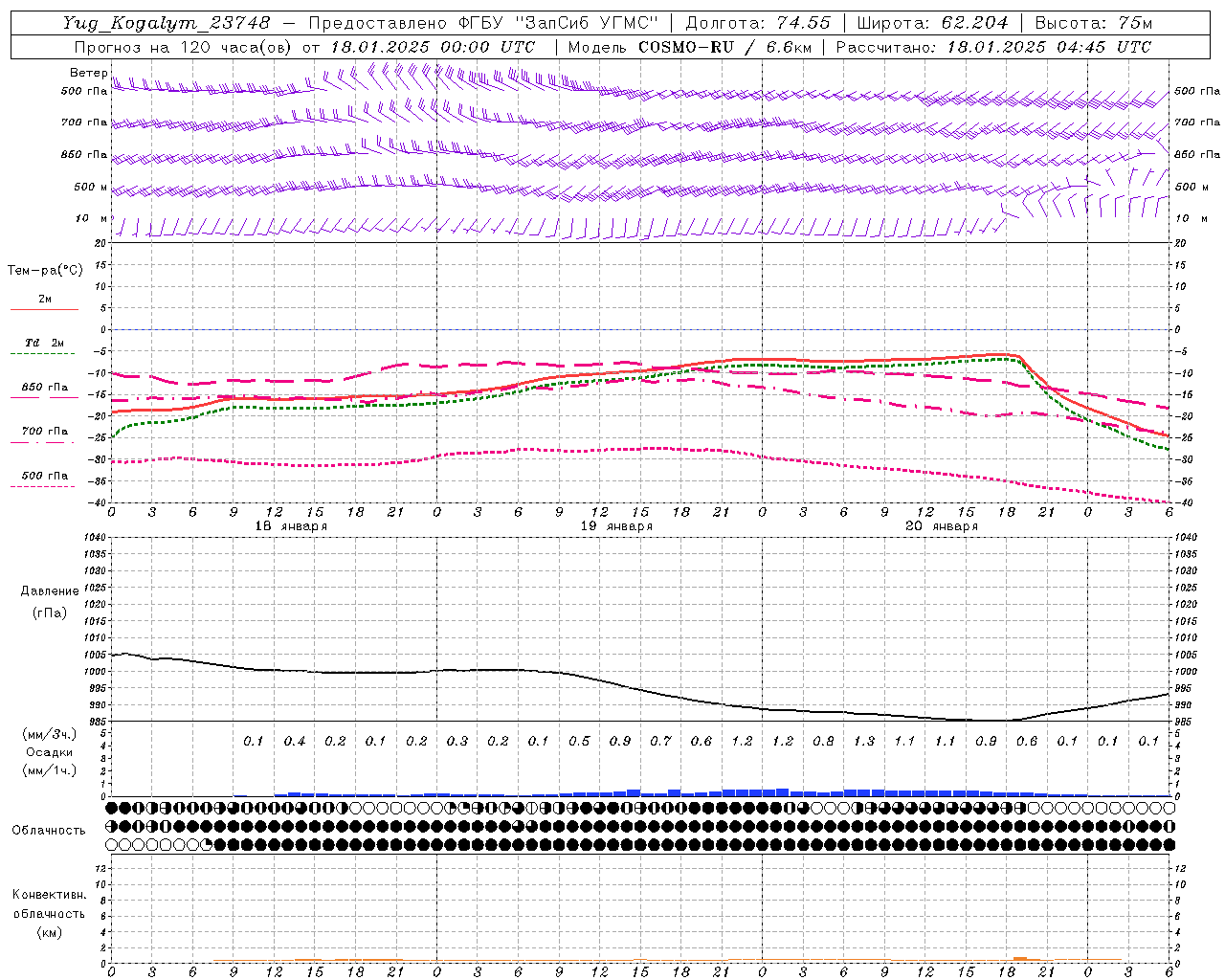Click the Конвективн. облачность label
This screenshot has width=1225, height=980.
point(49,913)
